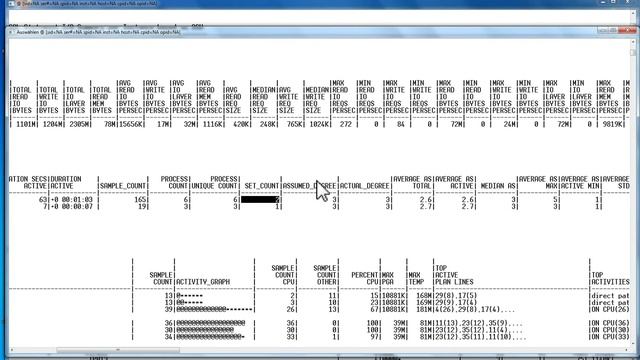Click the TOP ACTIVITIES column header
The height and width of the screenshot is (360, 640).
(x=610, y=278)
